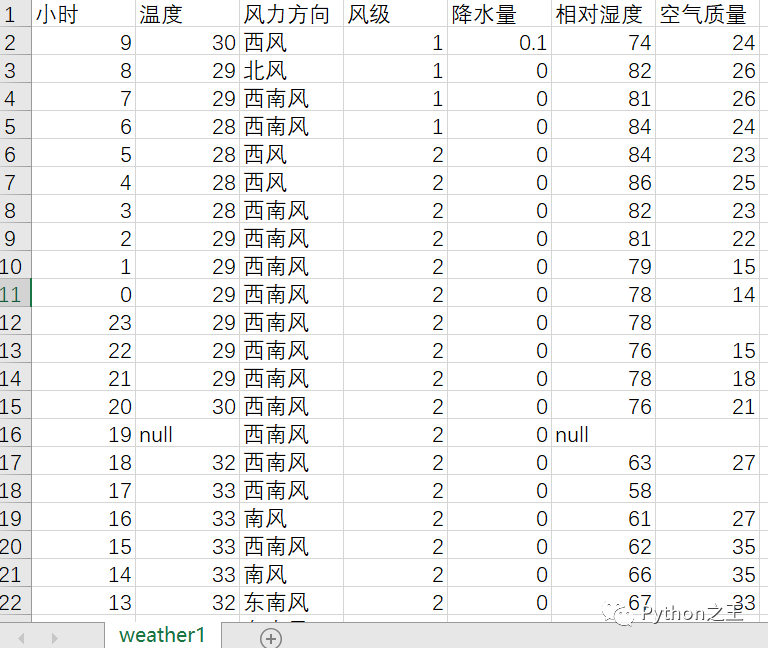The height and width of the screenshot is (648, 768).
Task: Click the 西风 cell in row 7
Action: click(291, 183)
